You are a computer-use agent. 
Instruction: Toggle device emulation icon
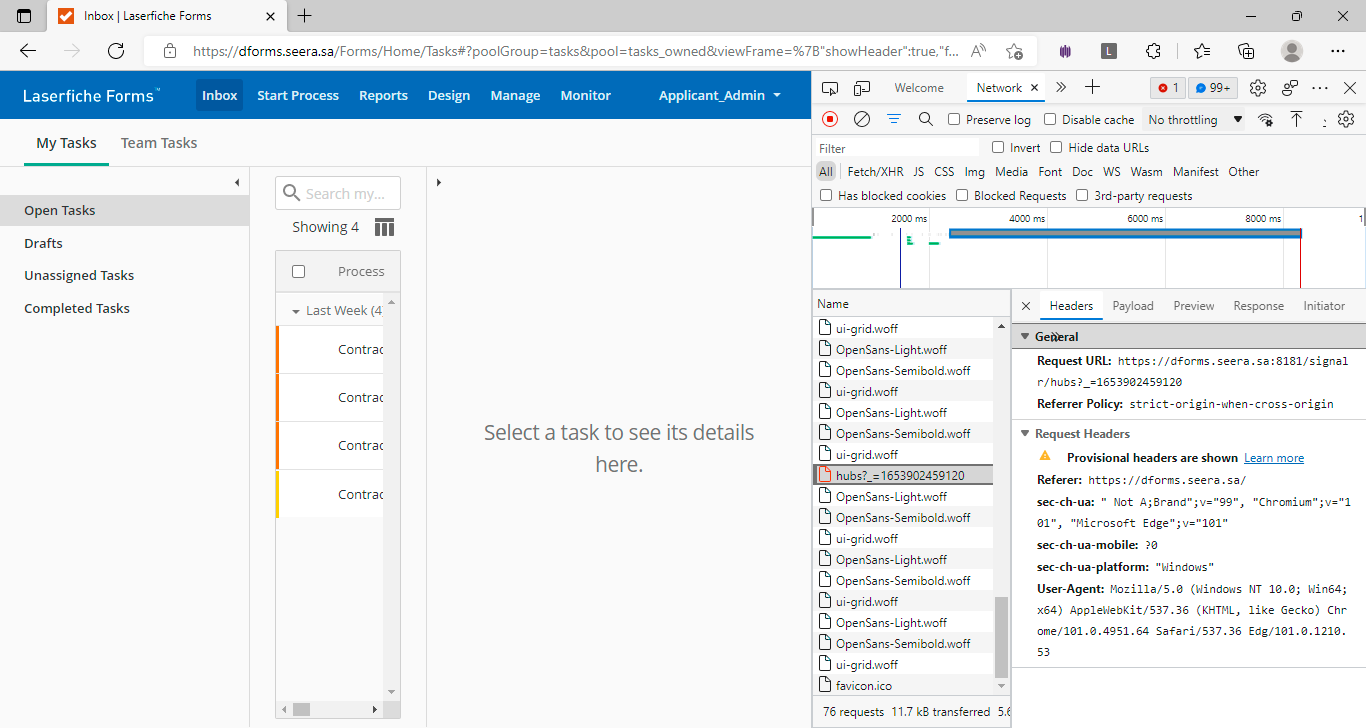pyautogui.click(x=862, y=88)
